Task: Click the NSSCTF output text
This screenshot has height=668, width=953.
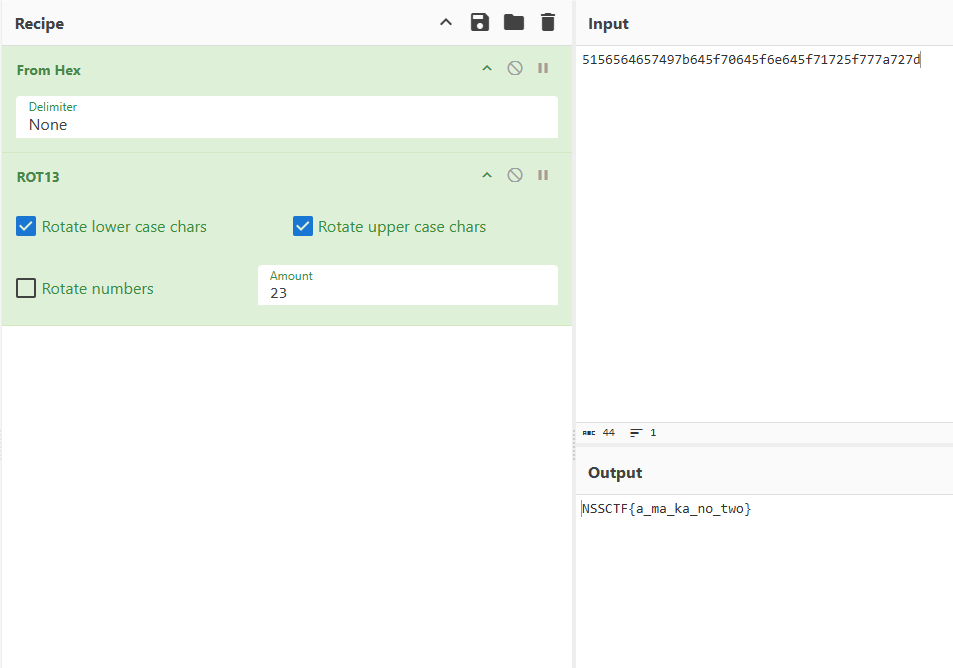Action: tap(666, 509)
